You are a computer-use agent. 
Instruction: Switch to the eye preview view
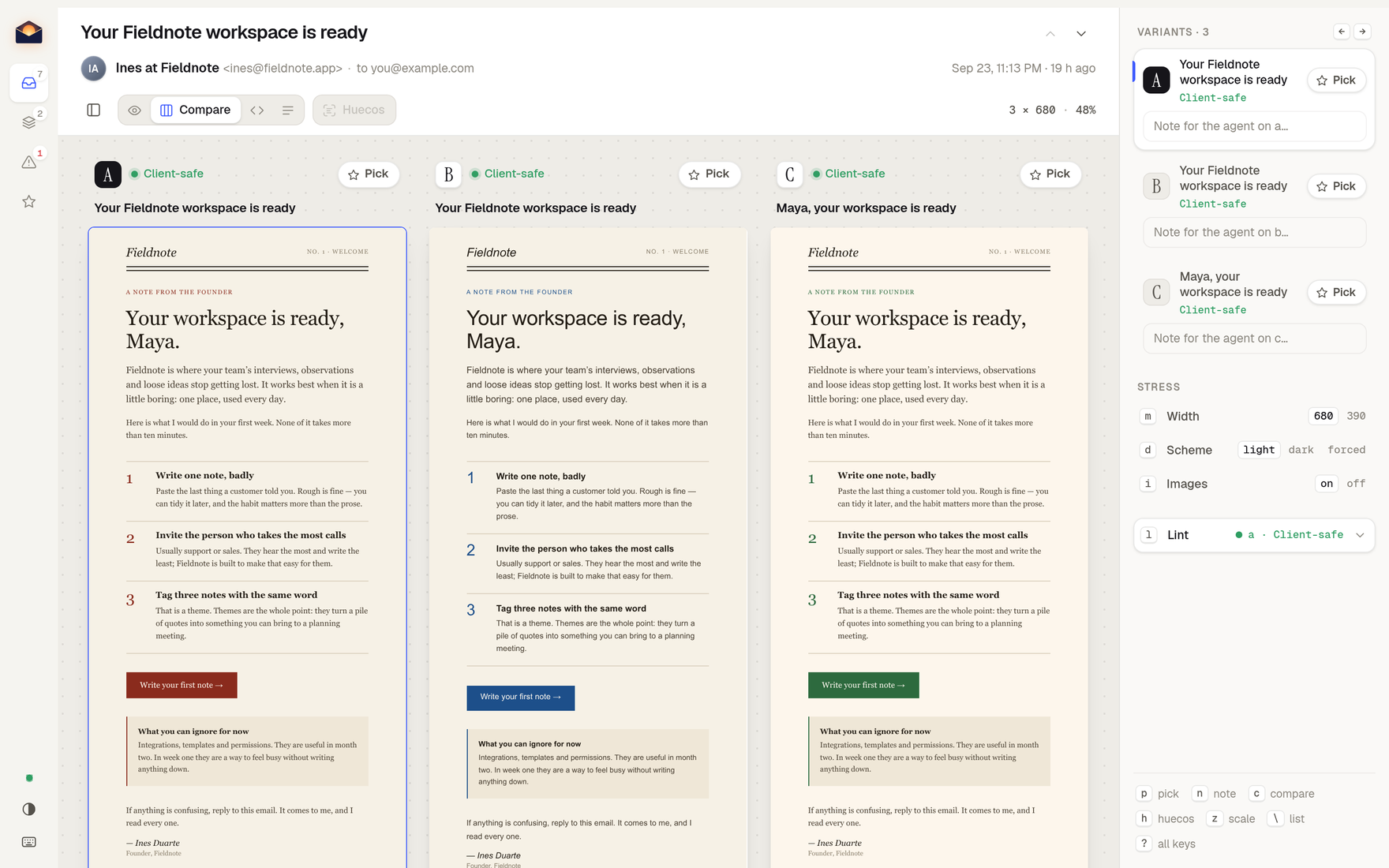click(135, 110)
